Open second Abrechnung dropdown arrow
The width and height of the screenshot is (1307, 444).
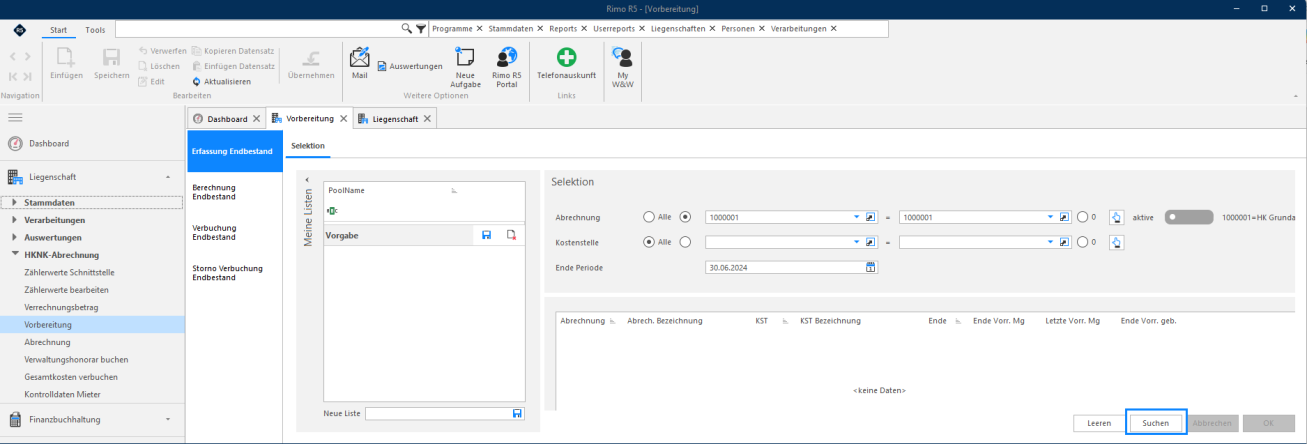(x=1050, y=216)
